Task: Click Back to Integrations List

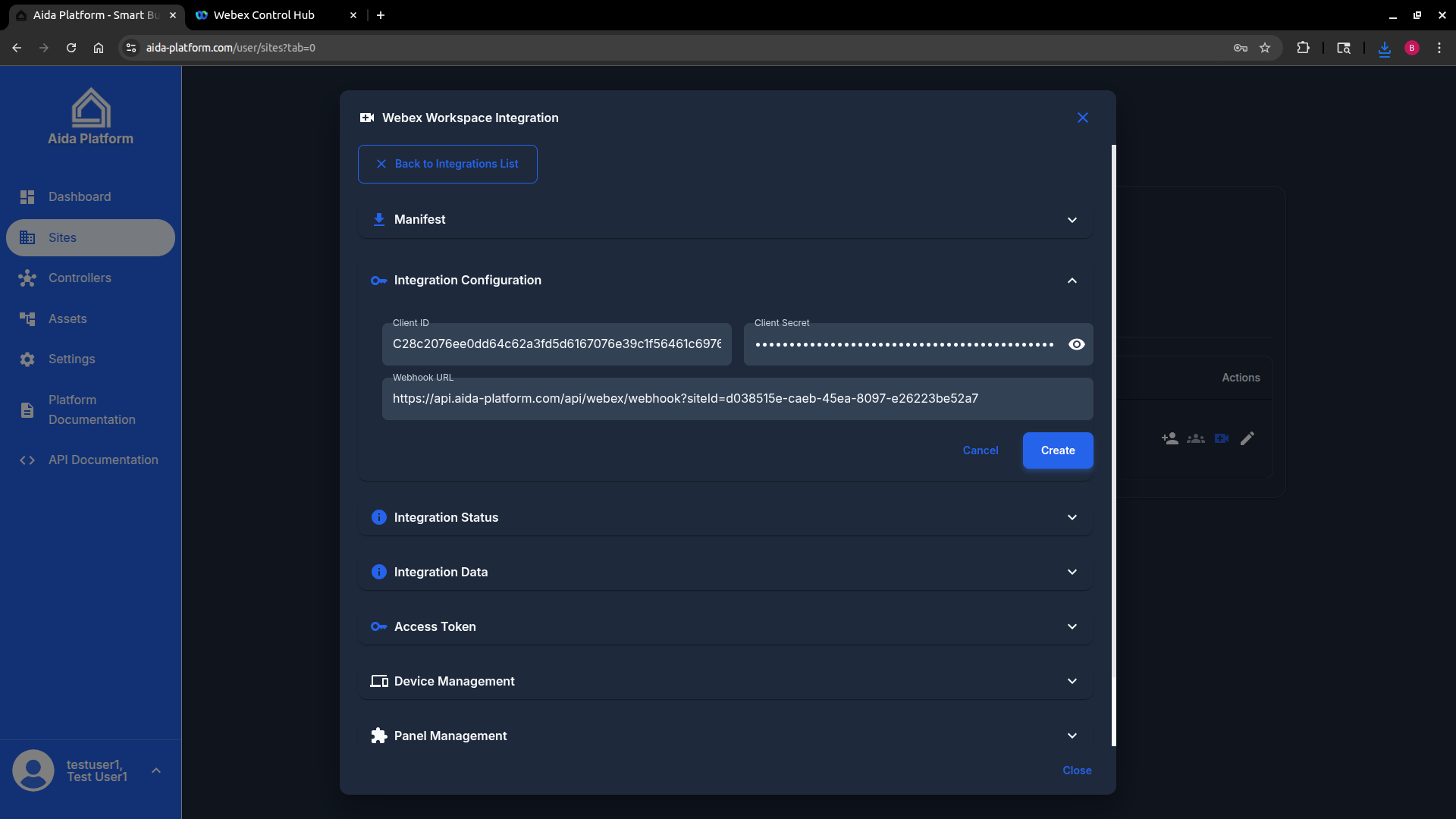Action: tap(447, 164)
